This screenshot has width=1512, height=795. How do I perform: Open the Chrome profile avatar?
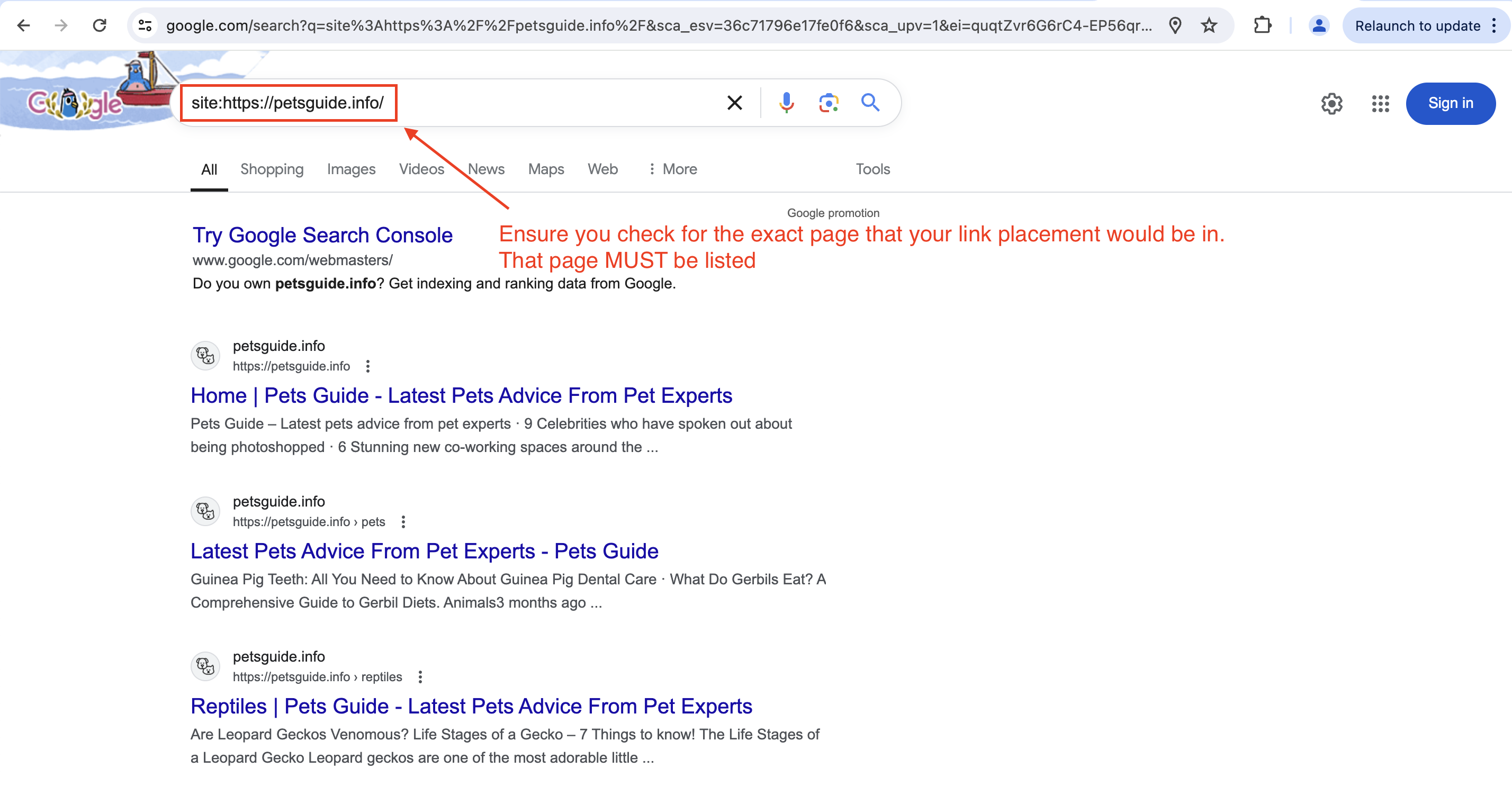click(1319, 25)
